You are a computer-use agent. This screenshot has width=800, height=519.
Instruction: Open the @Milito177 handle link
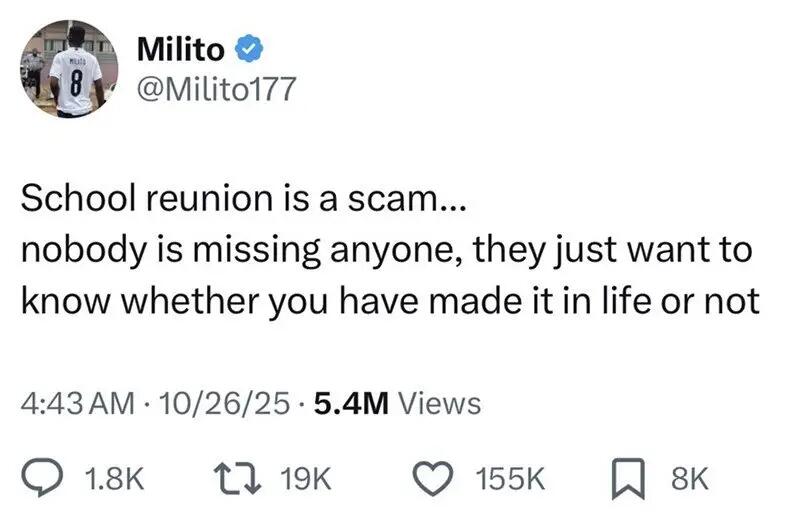point(215,90)
